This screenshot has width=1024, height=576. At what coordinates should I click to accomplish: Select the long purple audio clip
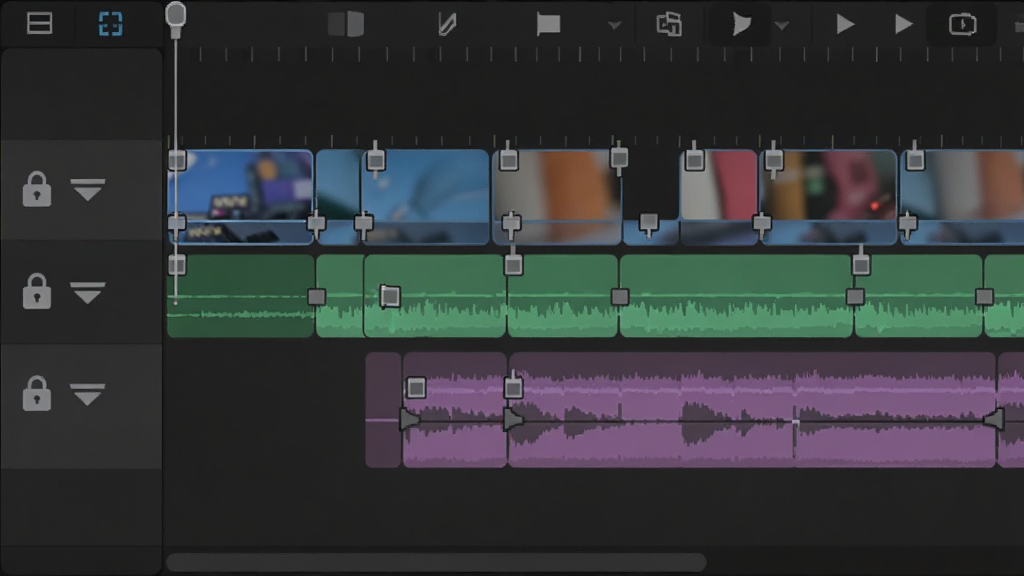[x=752, y=409]
